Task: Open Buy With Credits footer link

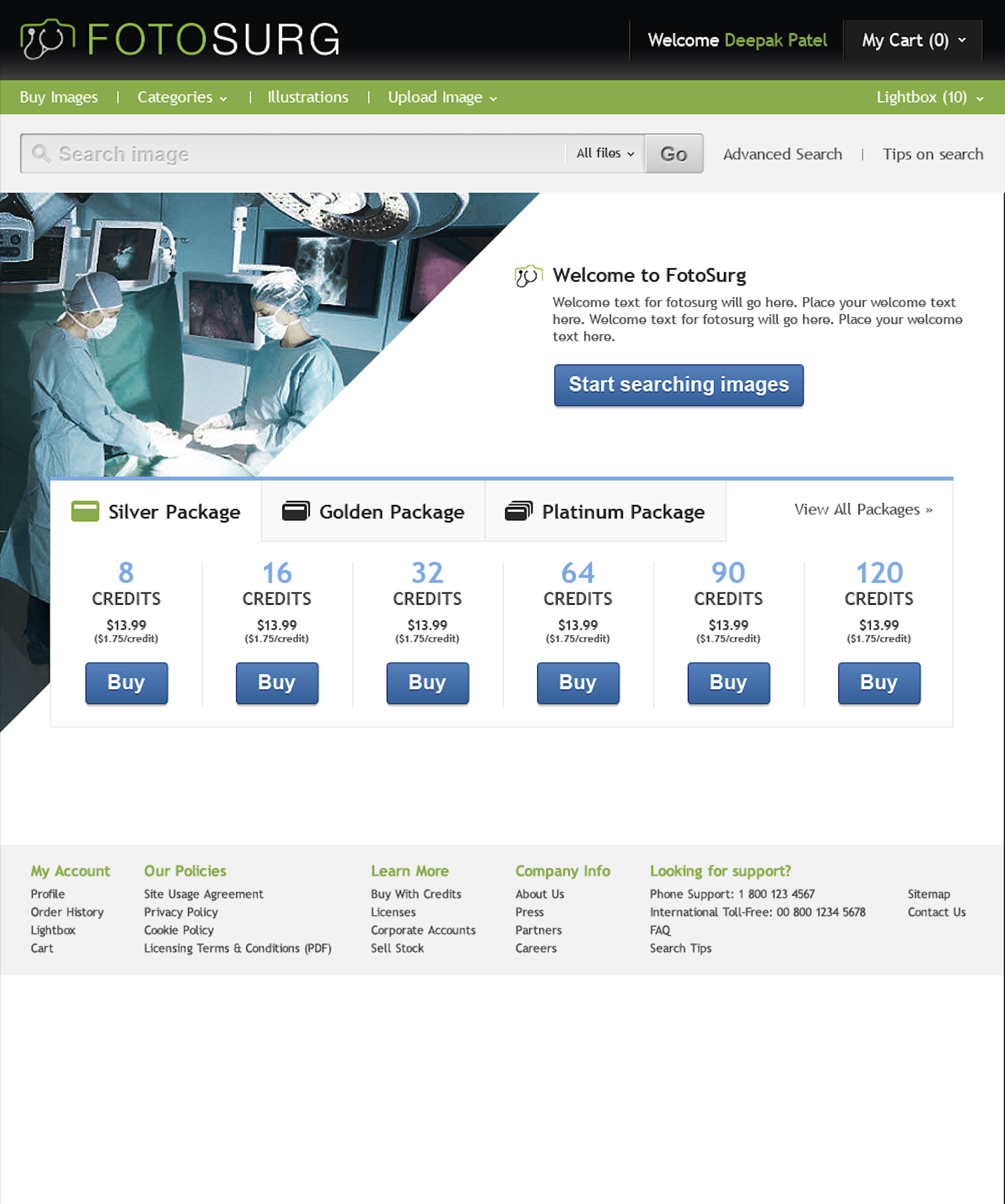Action: point(416,894)
